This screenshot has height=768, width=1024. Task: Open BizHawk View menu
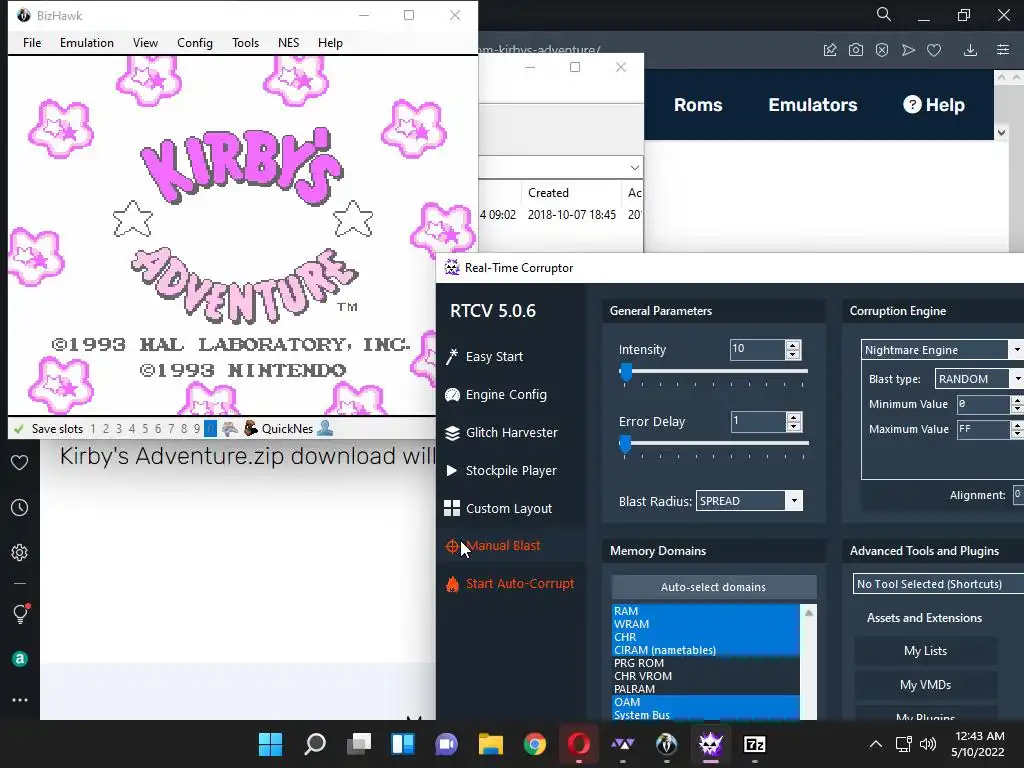[x=145, y=42]
